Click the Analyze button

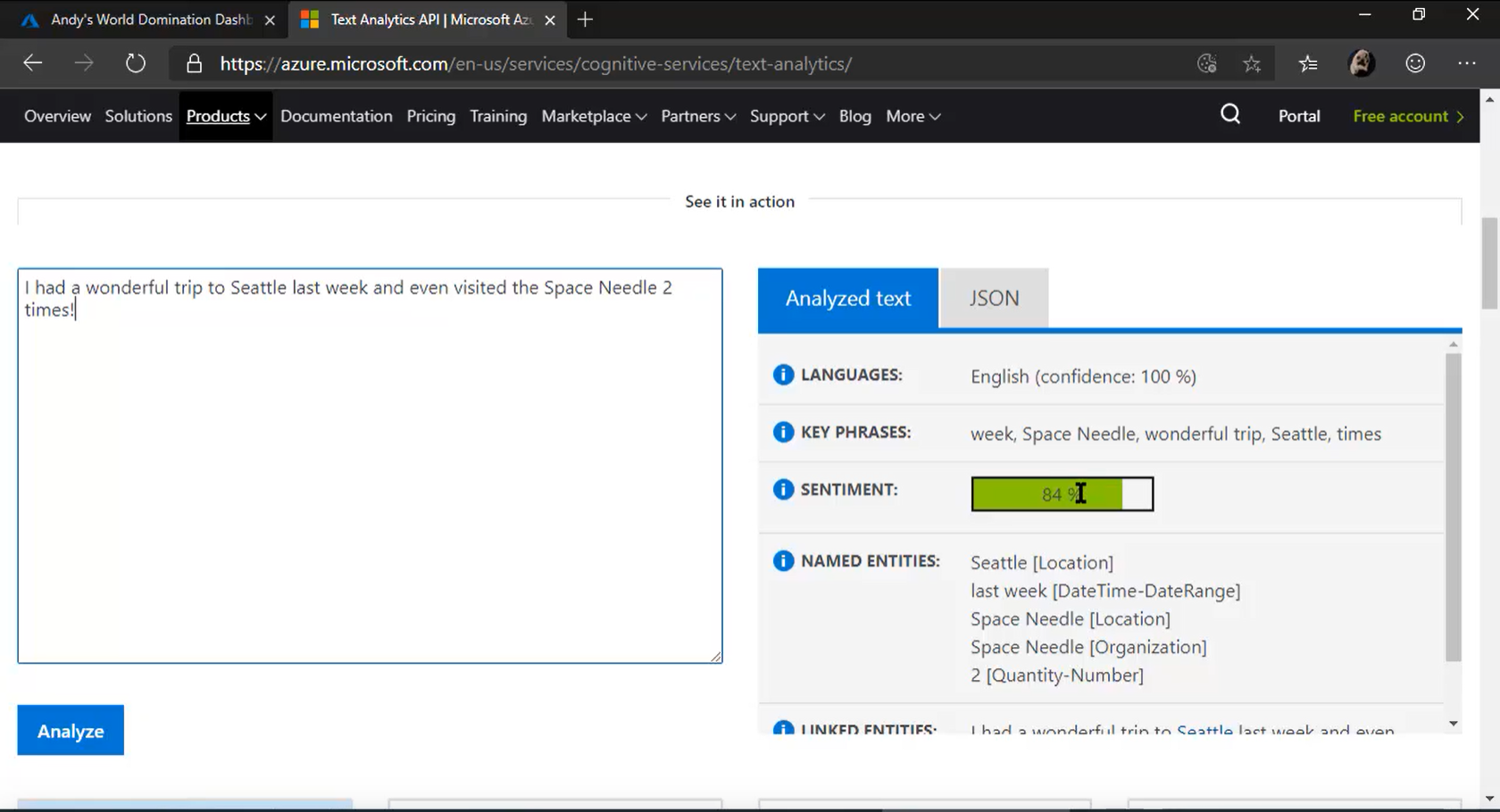click(x=71, y=730)
